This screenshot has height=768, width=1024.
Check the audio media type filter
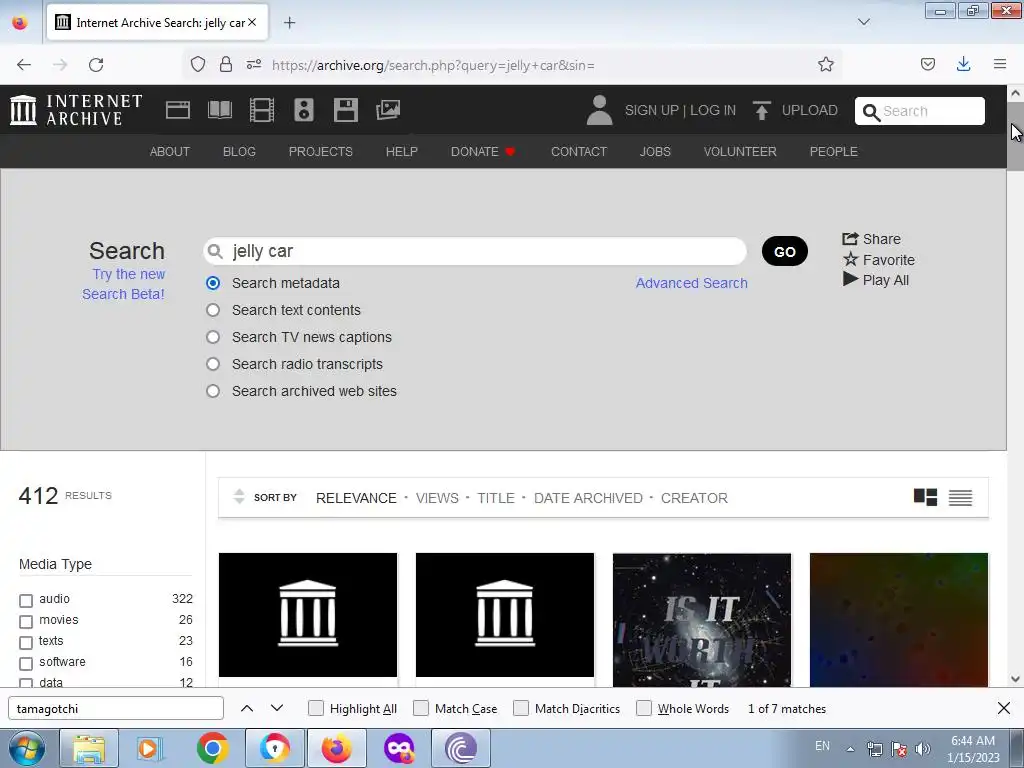(x=26, y=600)
